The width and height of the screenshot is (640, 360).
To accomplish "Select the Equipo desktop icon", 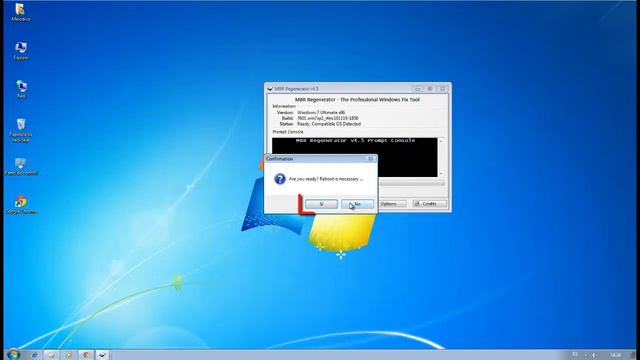I will pos(21,51).
